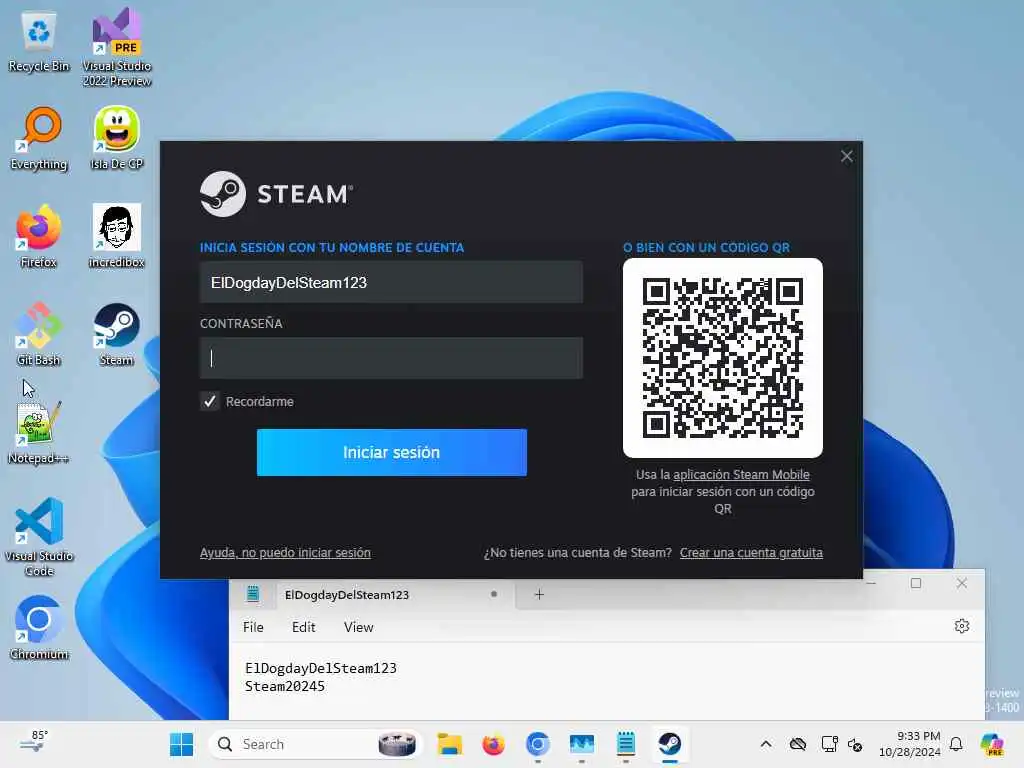Maximize the Notepad window
This screenshot has height=768, width=1024.
click(x=916, y=583)
